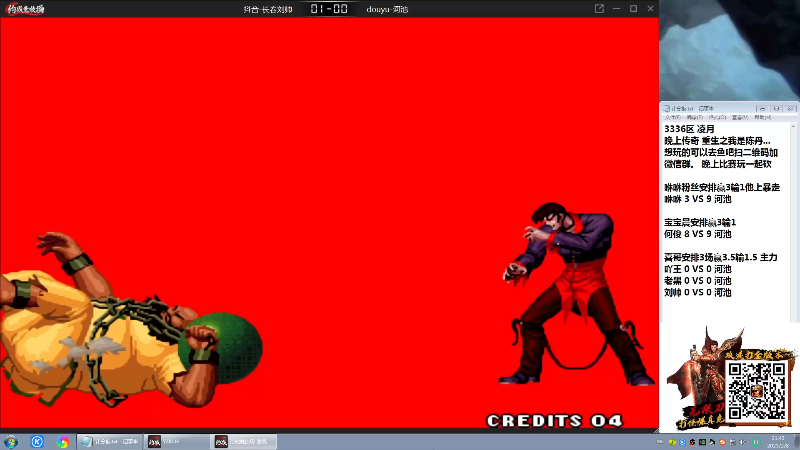Image resolution: width=800 pixels, height=450 pixels.
Task: Open the NVIDIA tray icon
Action: tap(702, 442)
